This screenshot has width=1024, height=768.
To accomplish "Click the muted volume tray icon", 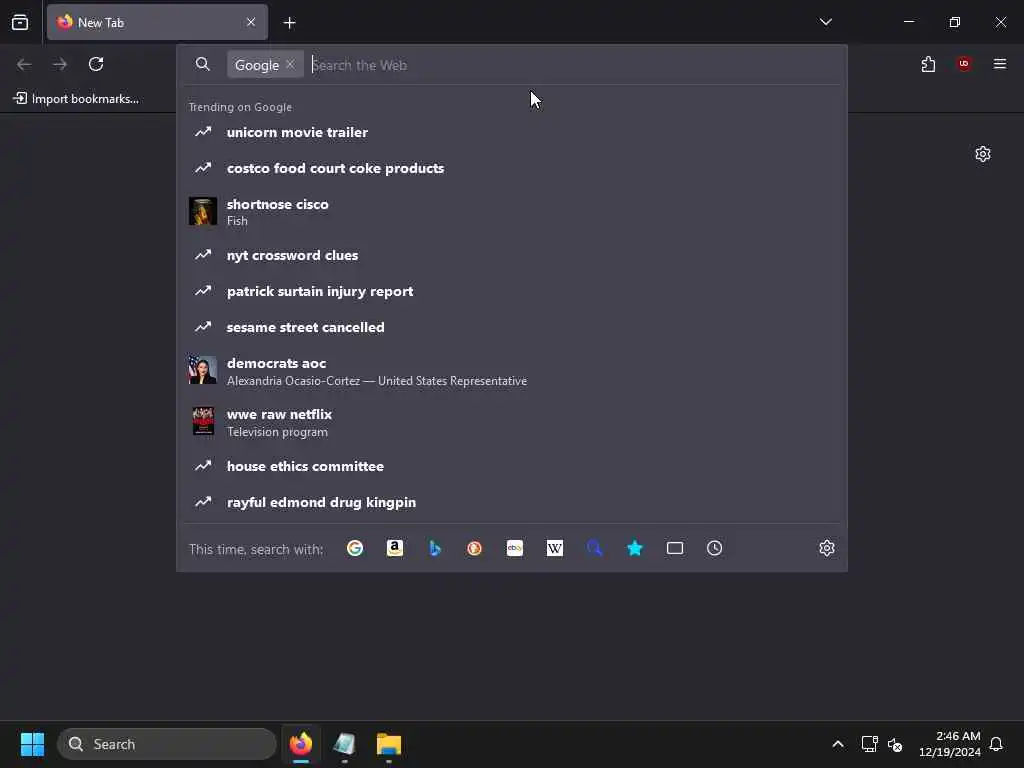I will 895,744.
